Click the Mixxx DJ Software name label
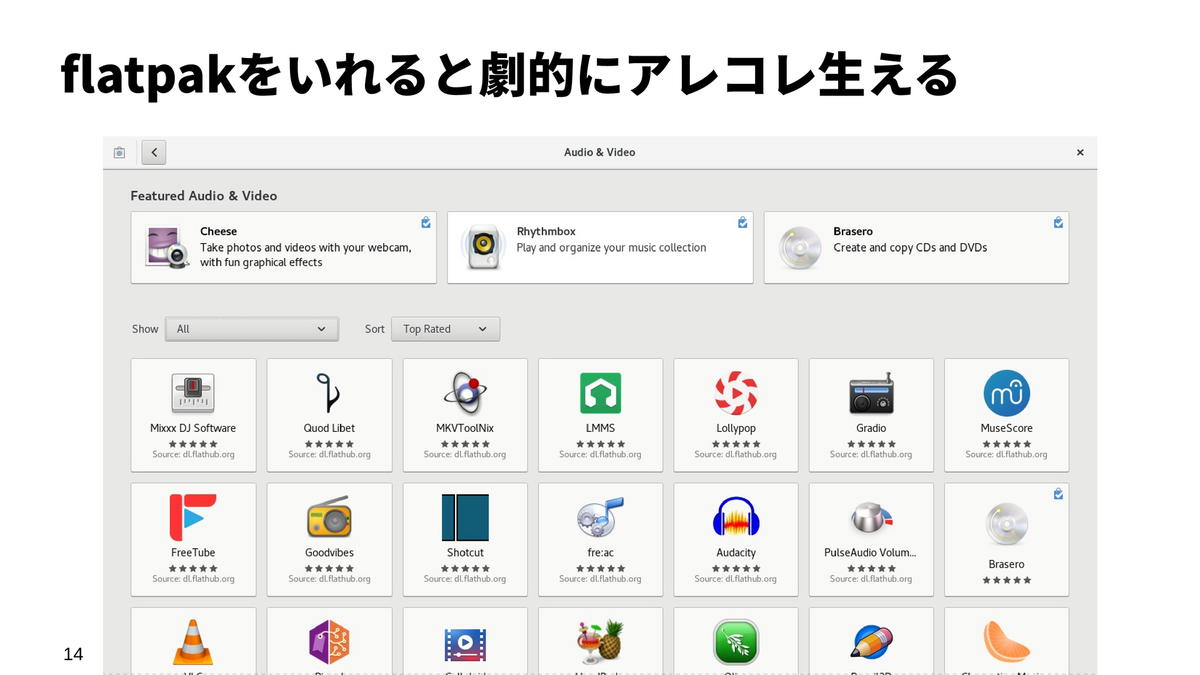The height and width of the screenshot is (675, 1200). click(193, 428)
